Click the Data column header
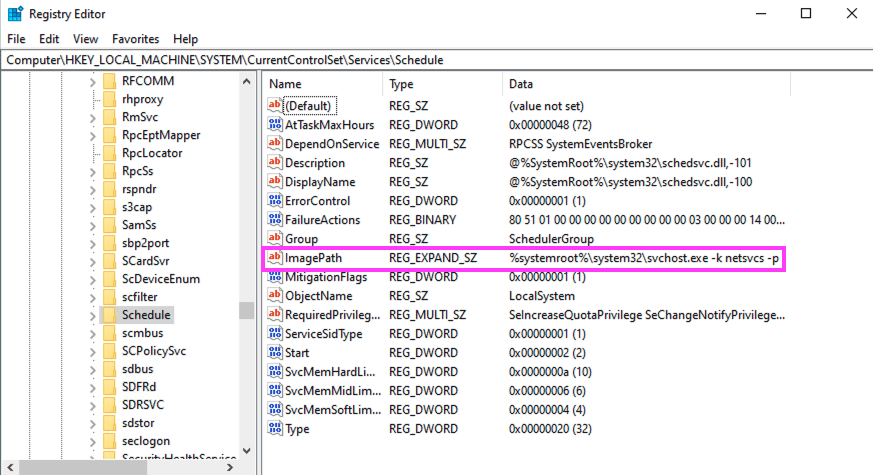This screenshot has width=873, height=475. pos(646,84)
